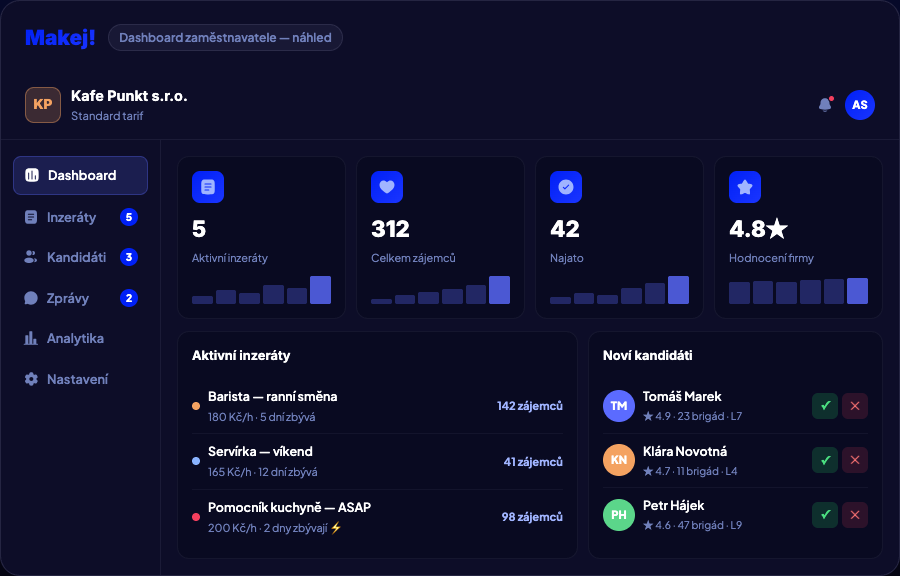
Task: Click the ★ 4.9 · 23 brigád · L7 detail
Action: tap(692, 417)
